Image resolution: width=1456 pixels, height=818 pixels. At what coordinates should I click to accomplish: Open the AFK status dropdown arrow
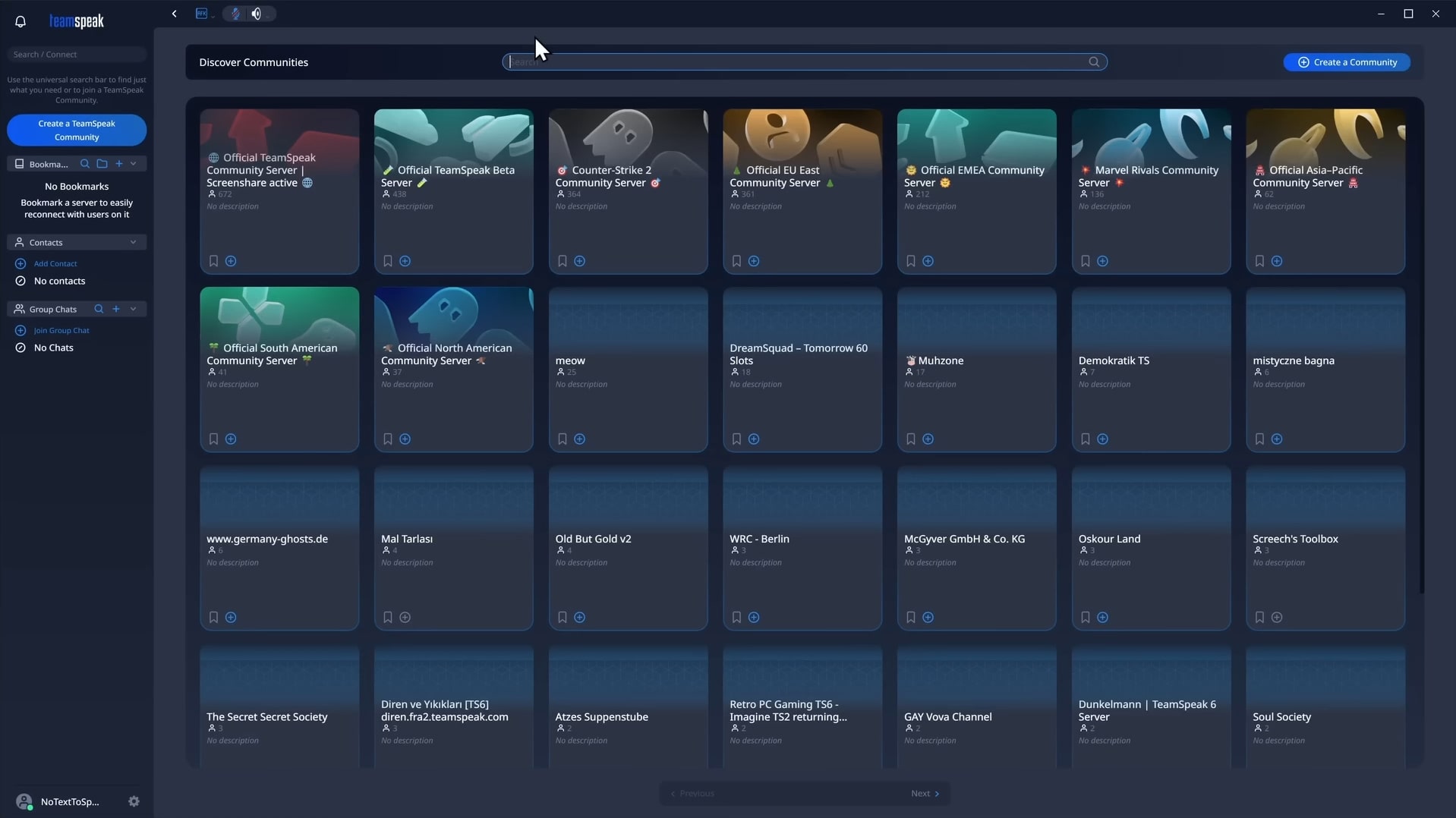point(213,16)
